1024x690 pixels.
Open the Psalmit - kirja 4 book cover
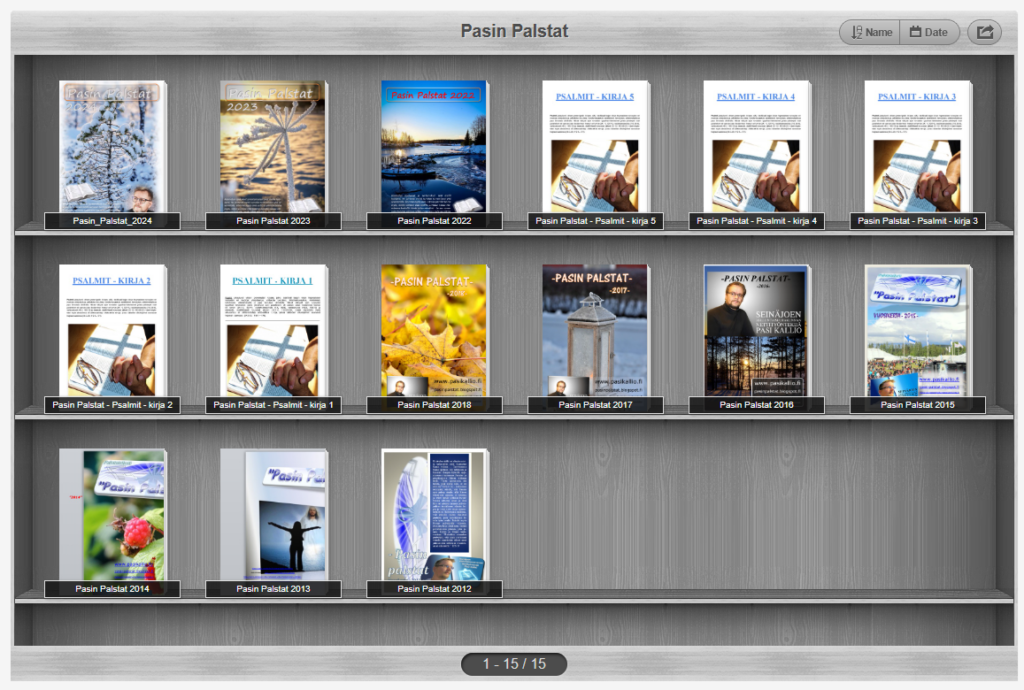pyautogui.click(x=756, y=146)
